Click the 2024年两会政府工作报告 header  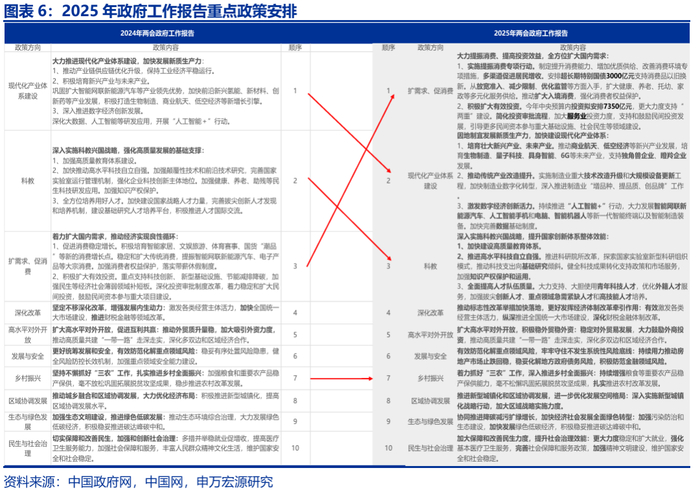157,33
